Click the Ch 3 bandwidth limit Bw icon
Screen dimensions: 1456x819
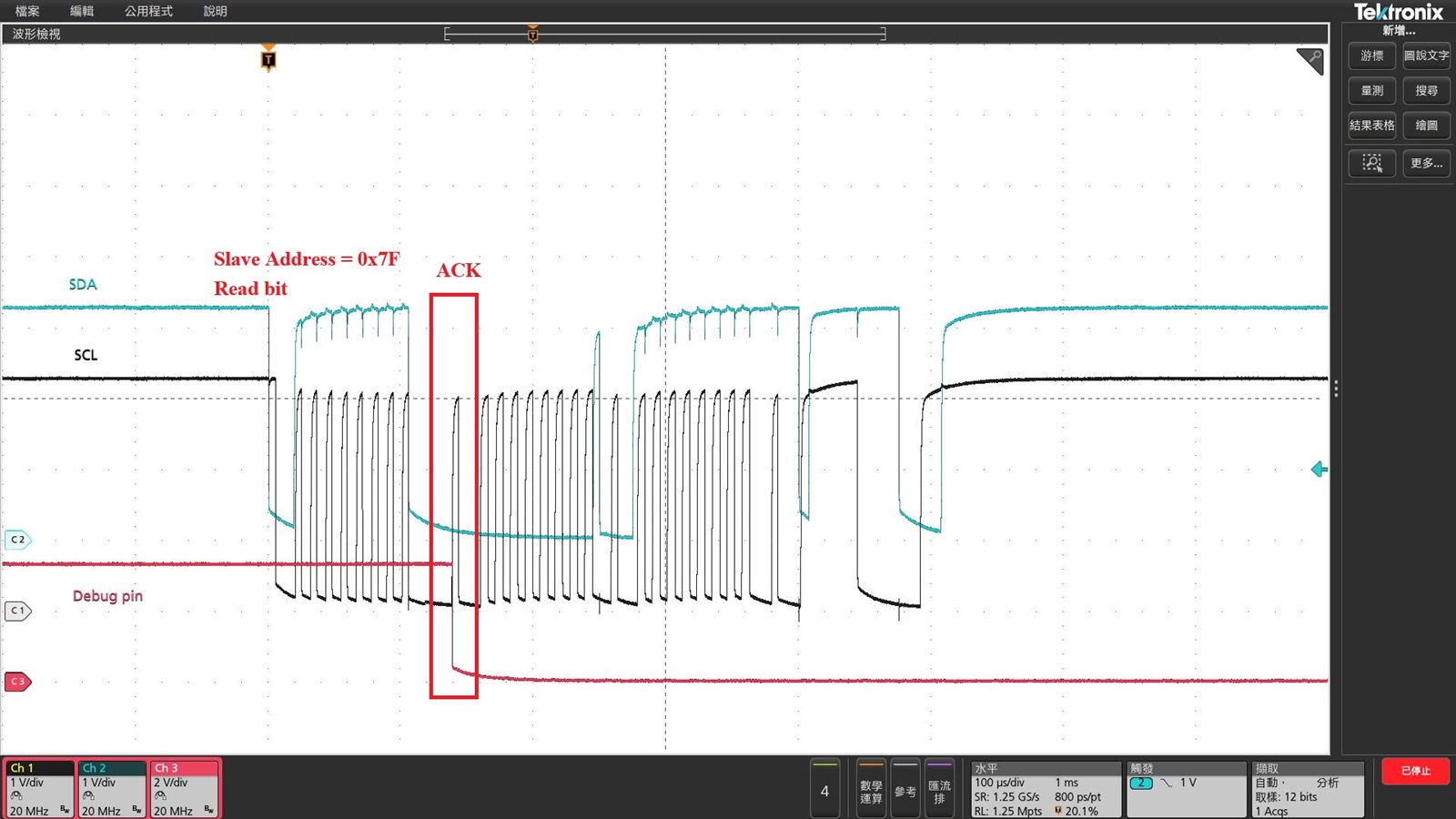[x=209, y=810]
